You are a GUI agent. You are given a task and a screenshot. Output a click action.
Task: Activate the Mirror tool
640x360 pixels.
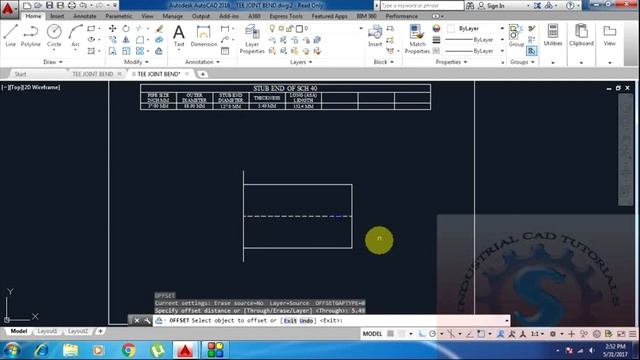pyautogui.click(x=126, y=40)
